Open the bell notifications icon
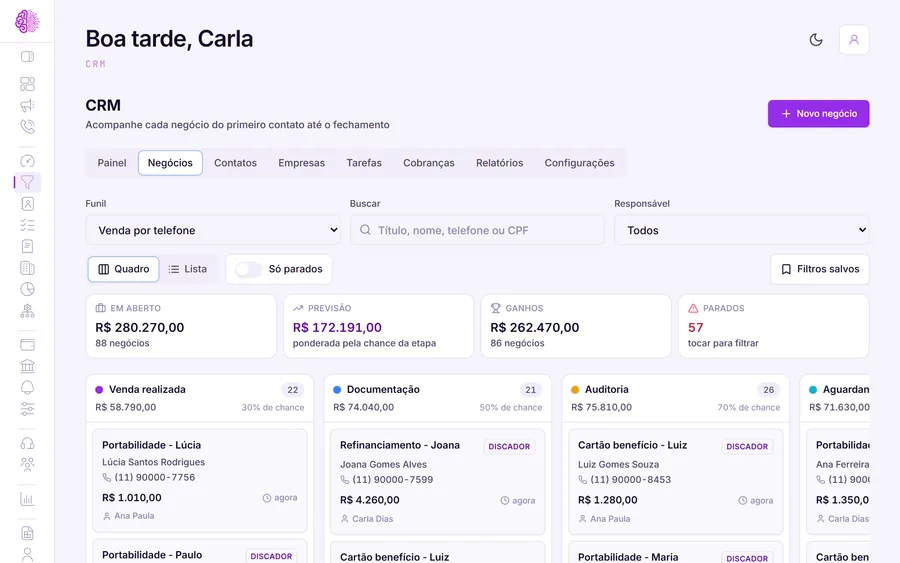 (27, 387)
